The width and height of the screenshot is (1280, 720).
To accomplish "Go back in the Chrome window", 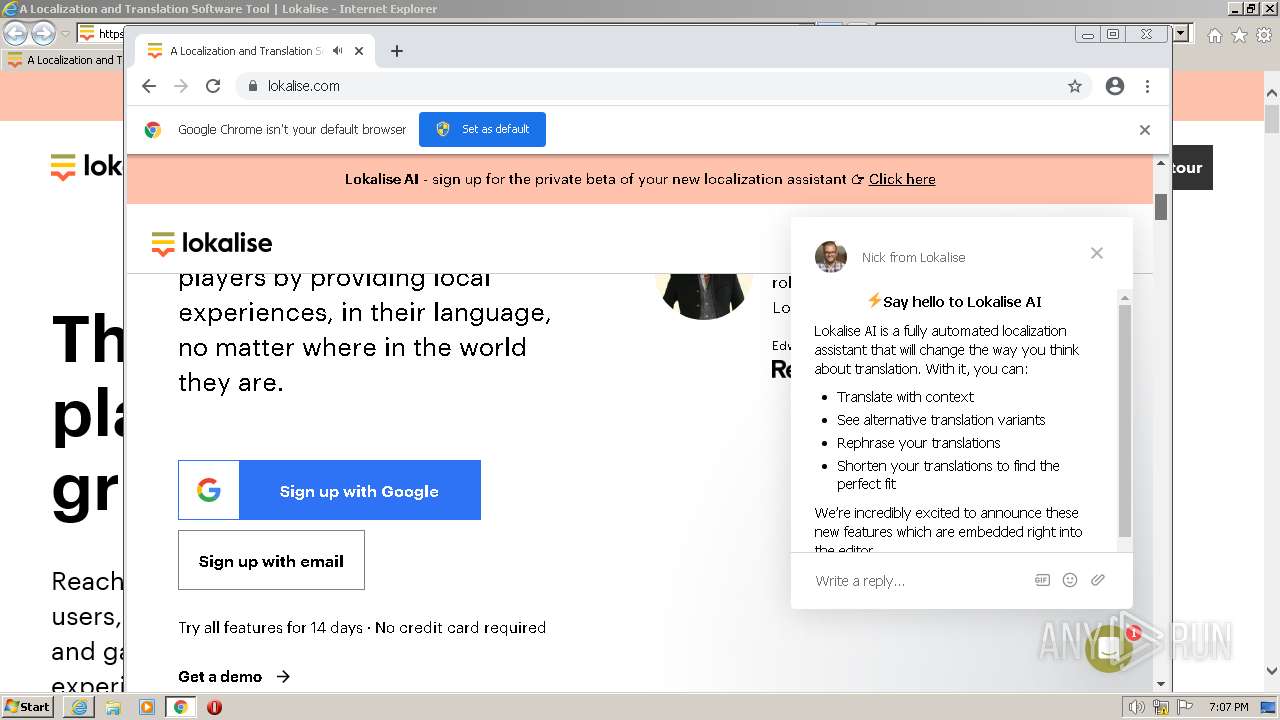I will point(149,86).
